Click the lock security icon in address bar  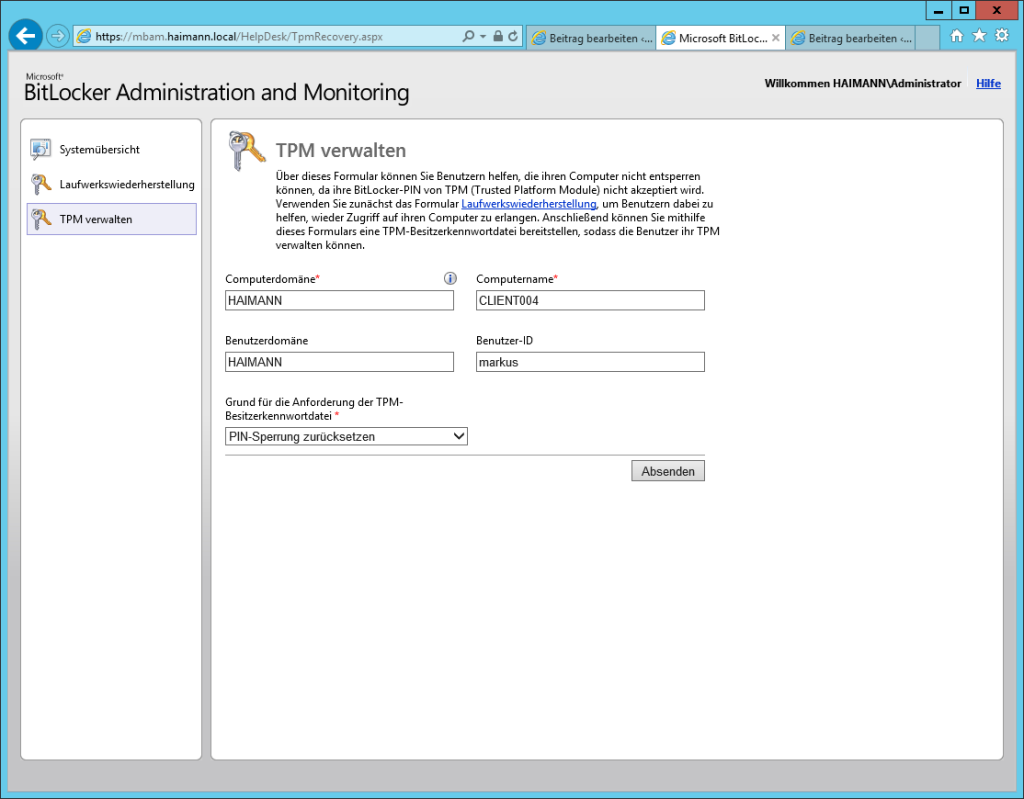coord(498,37)
